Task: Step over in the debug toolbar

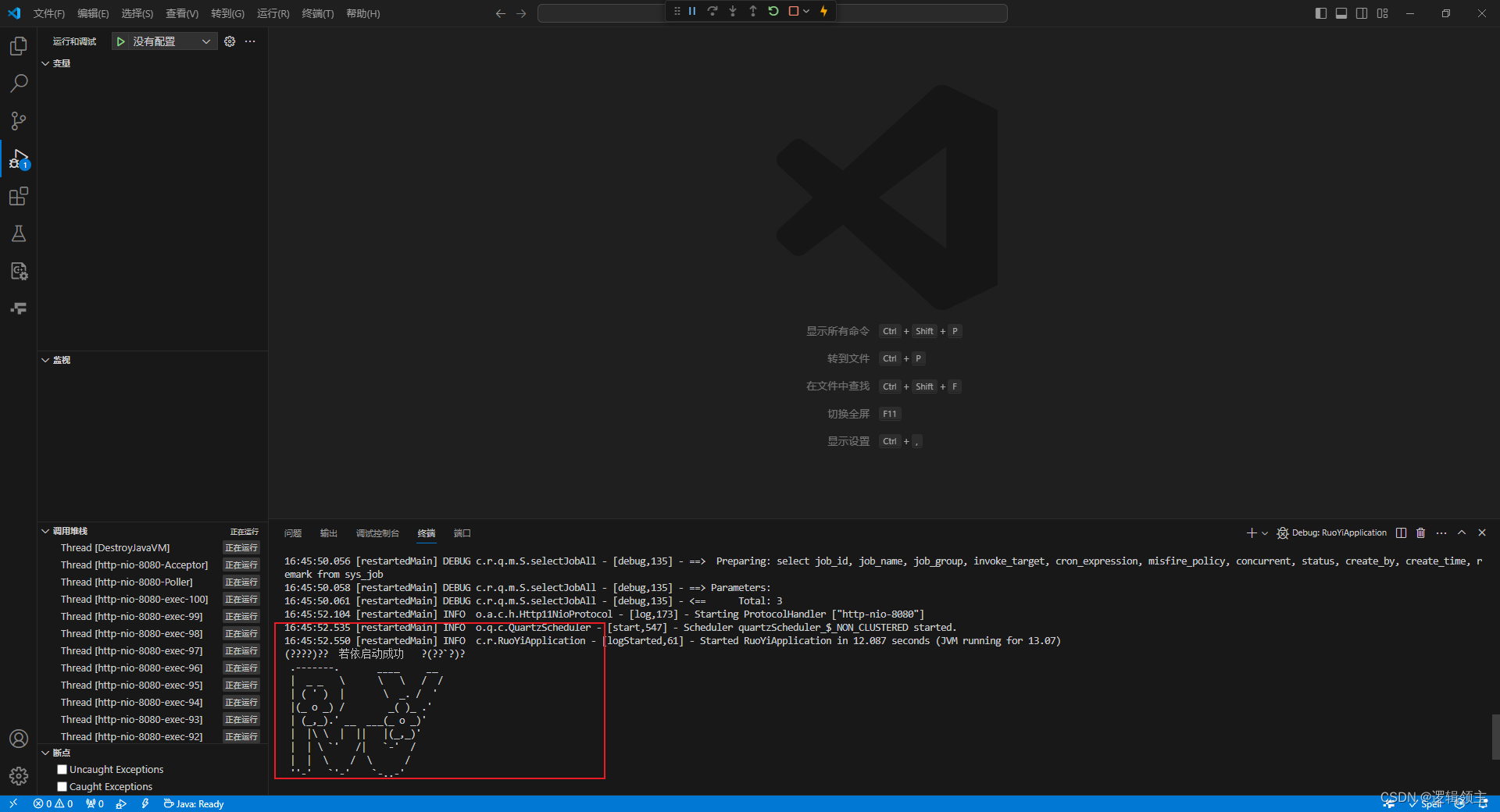Action: [x=712, y=11]
